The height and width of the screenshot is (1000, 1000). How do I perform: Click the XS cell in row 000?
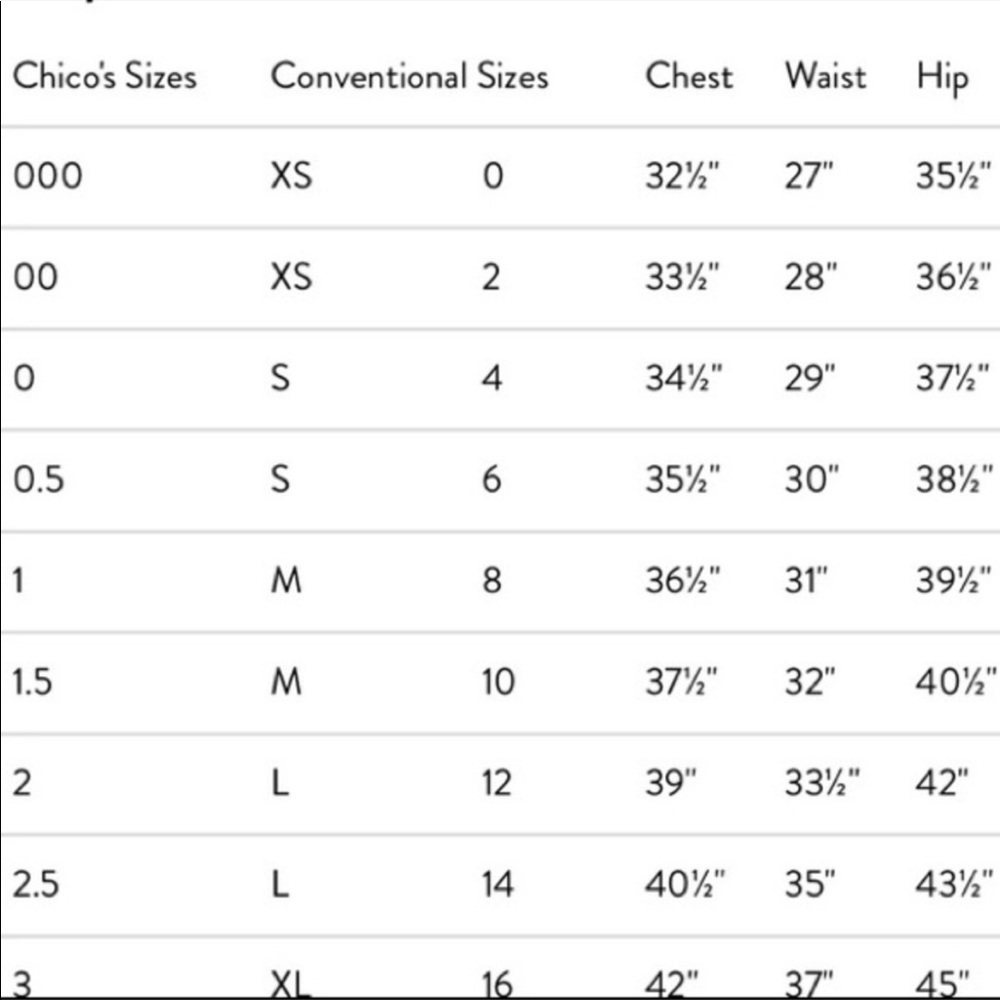(291, 176)
